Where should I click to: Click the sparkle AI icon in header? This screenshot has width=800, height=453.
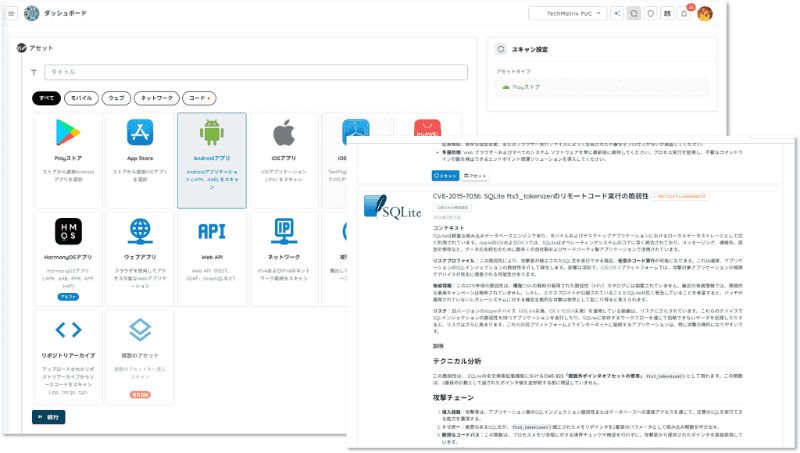(x=617, y=14)
